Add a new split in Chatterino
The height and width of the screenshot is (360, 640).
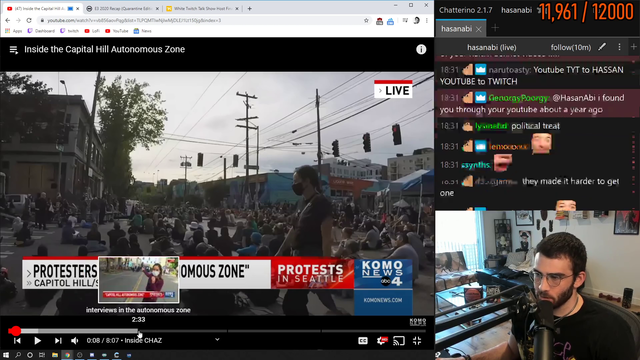(x=633, y=47)
